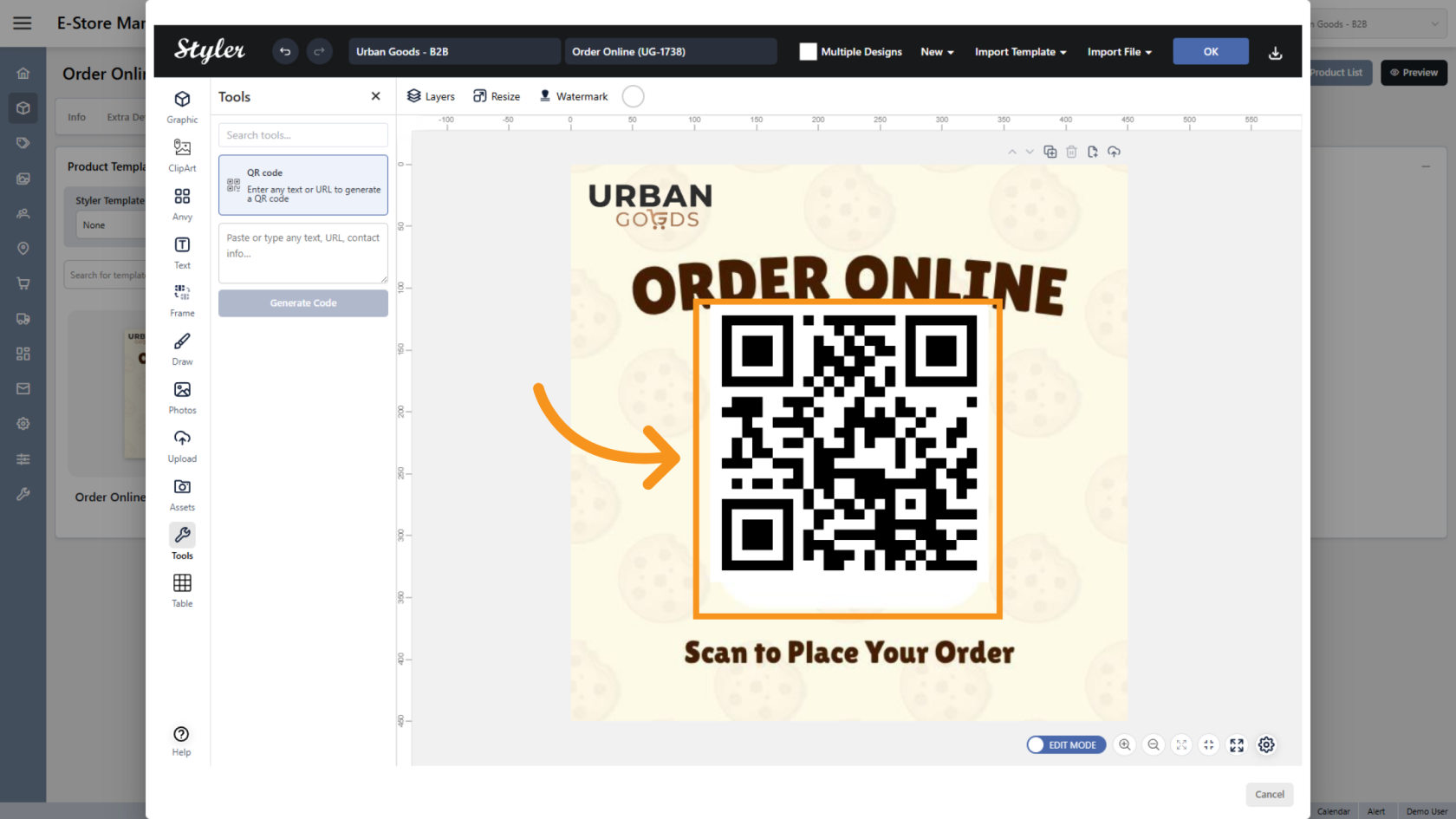Open the home icon in left navigation

23,74
